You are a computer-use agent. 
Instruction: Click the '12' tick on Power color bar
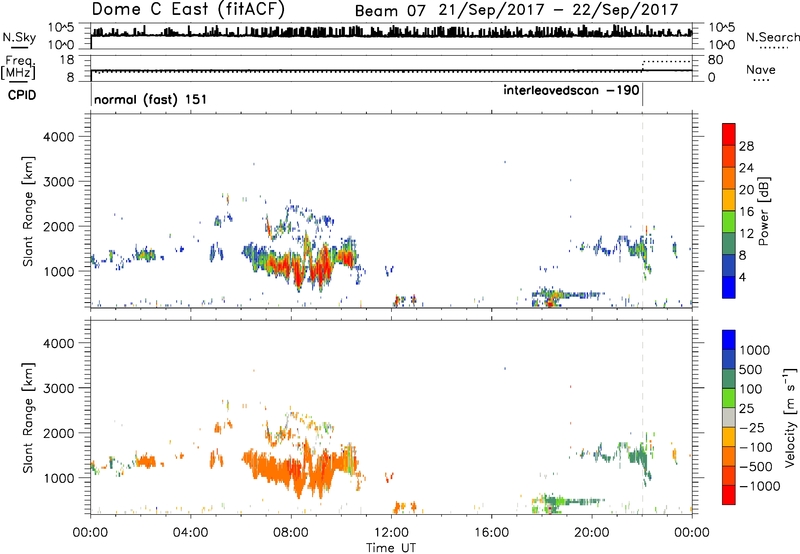coord(746,234)
